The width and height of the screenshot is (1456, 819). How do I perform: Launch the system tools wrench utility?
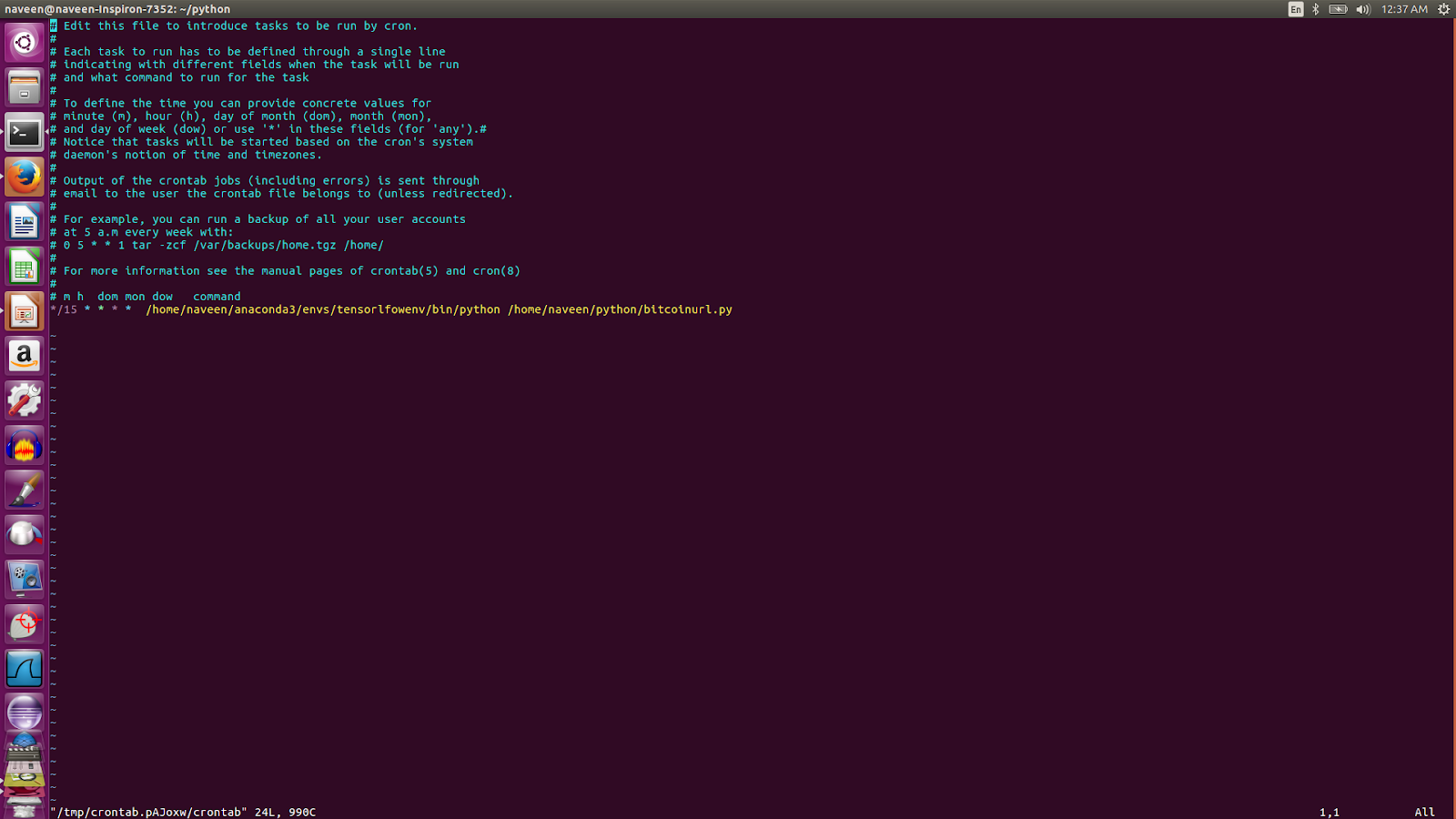point(24,399)
